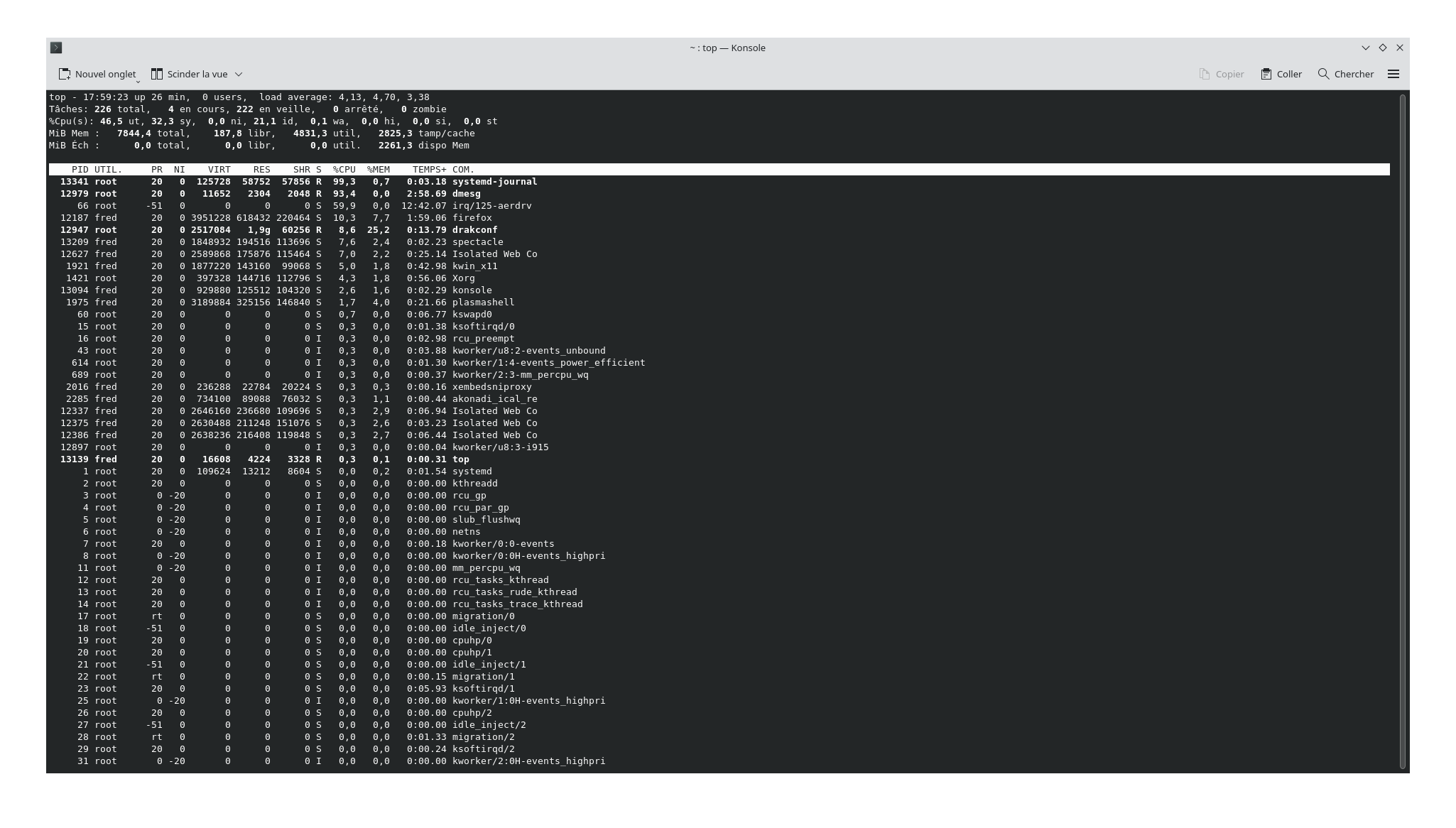Click the Chercher magnifier icon
Viewport: 1456px width, 828px height.
(1322, 74)
